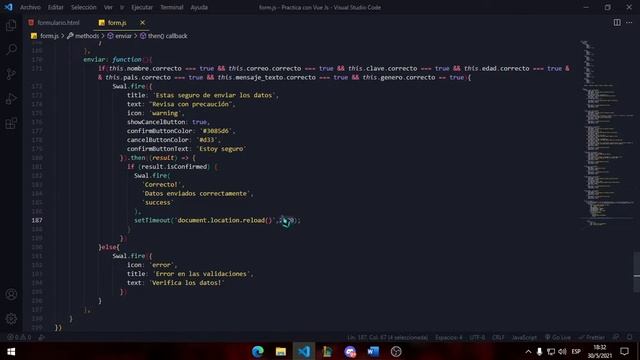Show hidden system tray icons

pos(528,351)
